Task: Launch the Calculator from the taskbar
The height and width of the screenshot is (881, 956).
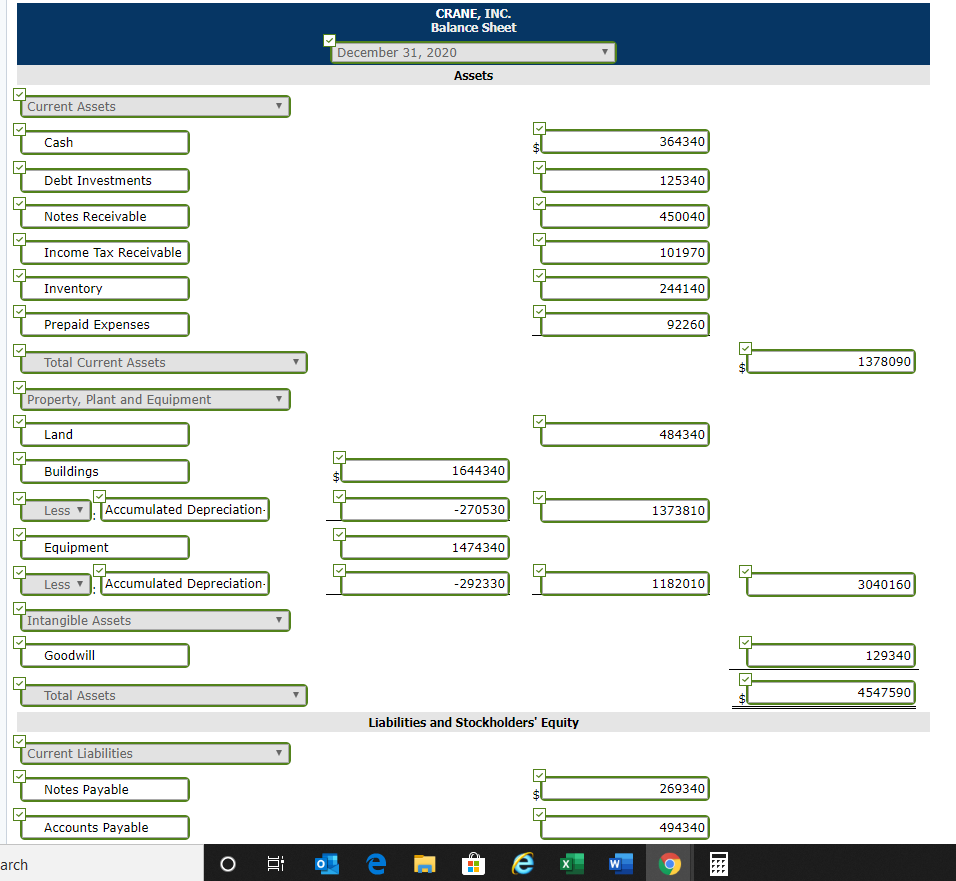Action: (x=718, y=863)
